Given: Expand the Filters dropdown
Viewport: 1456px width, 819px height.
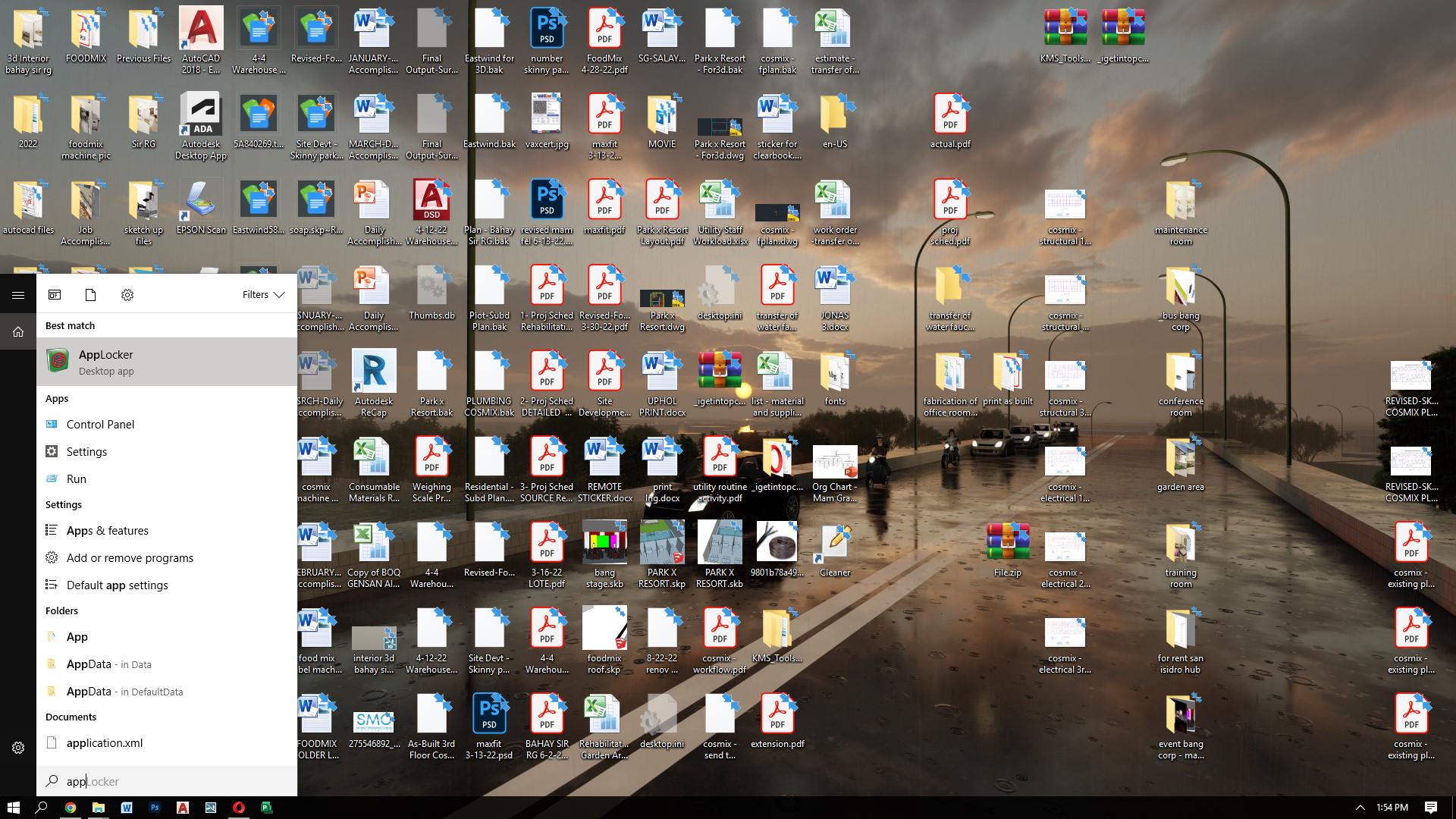Looking at the screenshot, I should [263, 295].
